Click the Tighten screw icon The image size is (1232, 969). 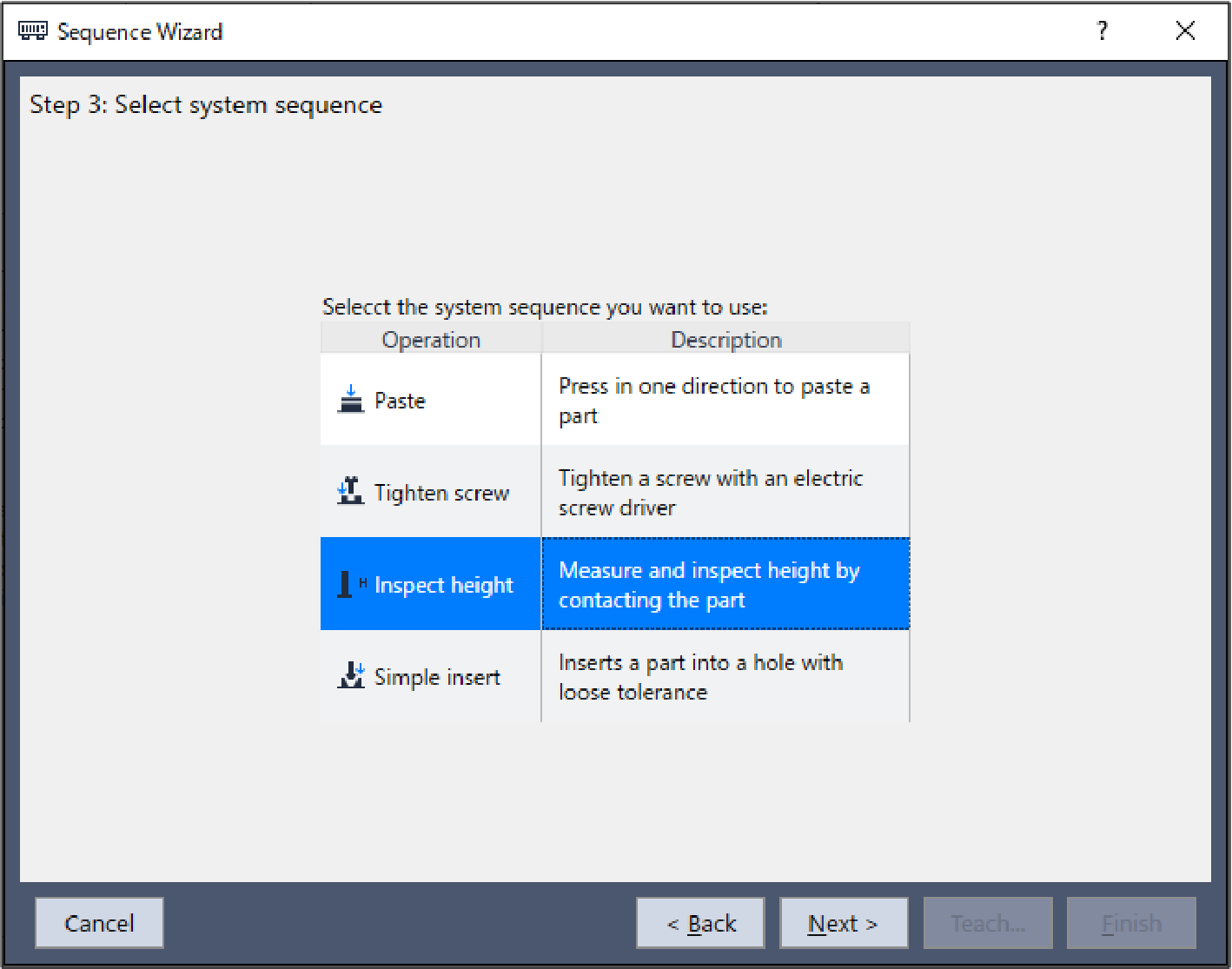(350, 492)
